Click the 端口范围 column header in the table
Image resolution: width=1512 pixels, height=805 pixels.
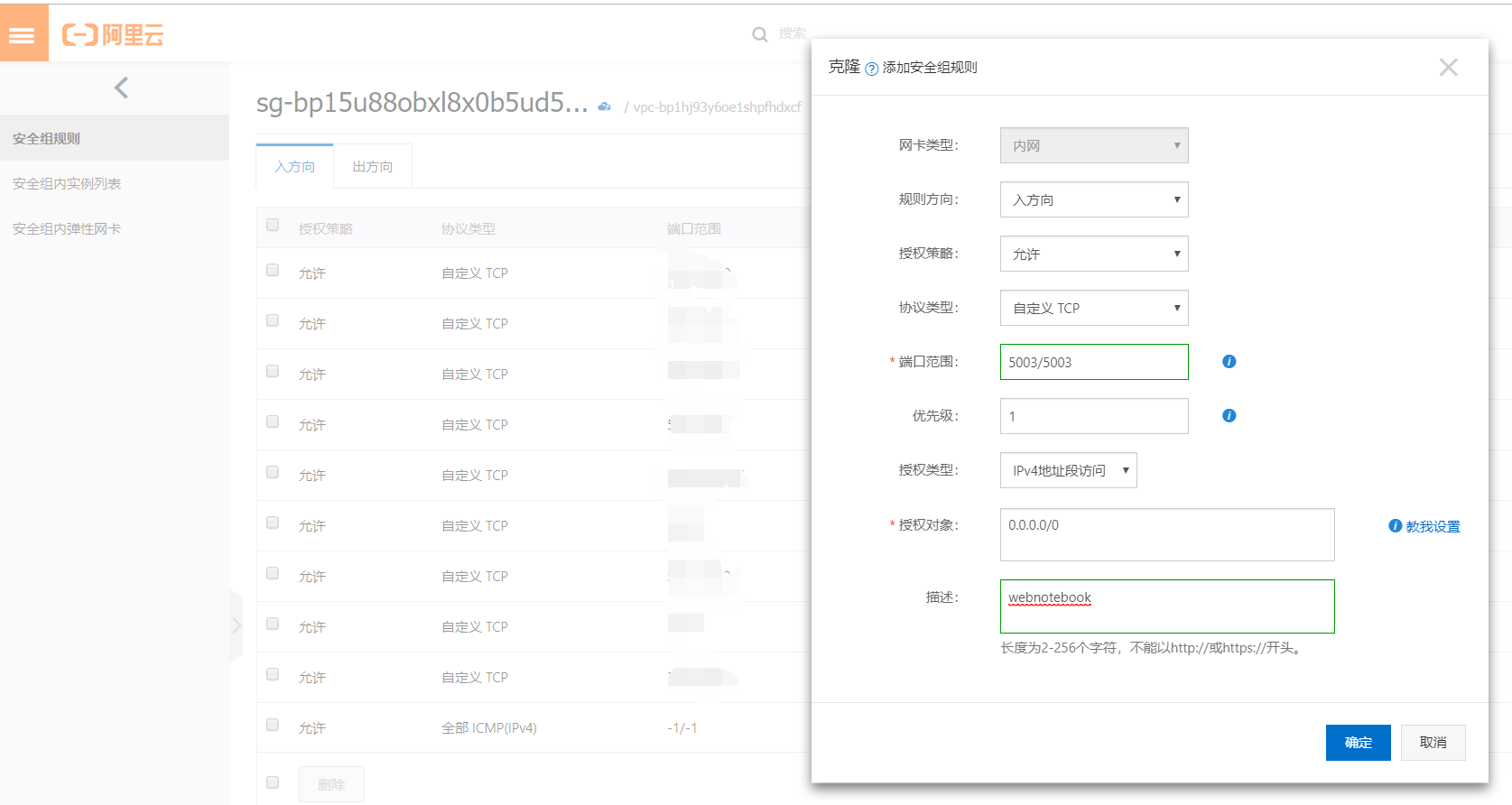(x=694, y=228)
